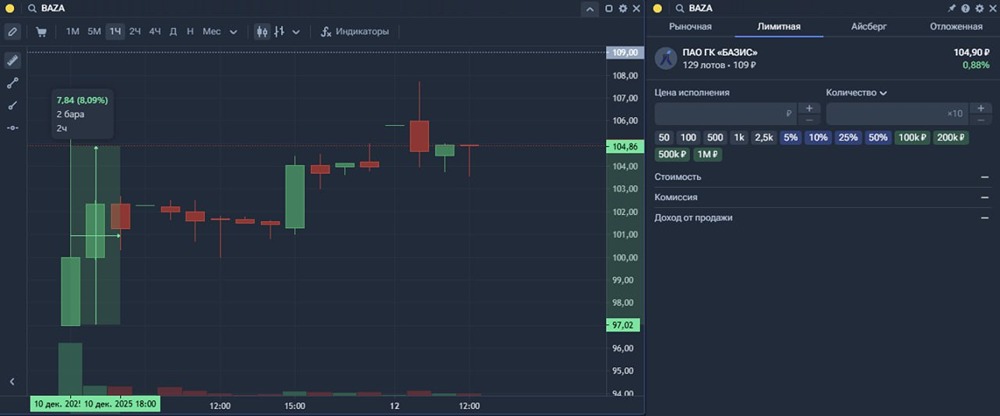Open help in the order widget
This screenshot has height=416, width=1000.
coord(966,8)
